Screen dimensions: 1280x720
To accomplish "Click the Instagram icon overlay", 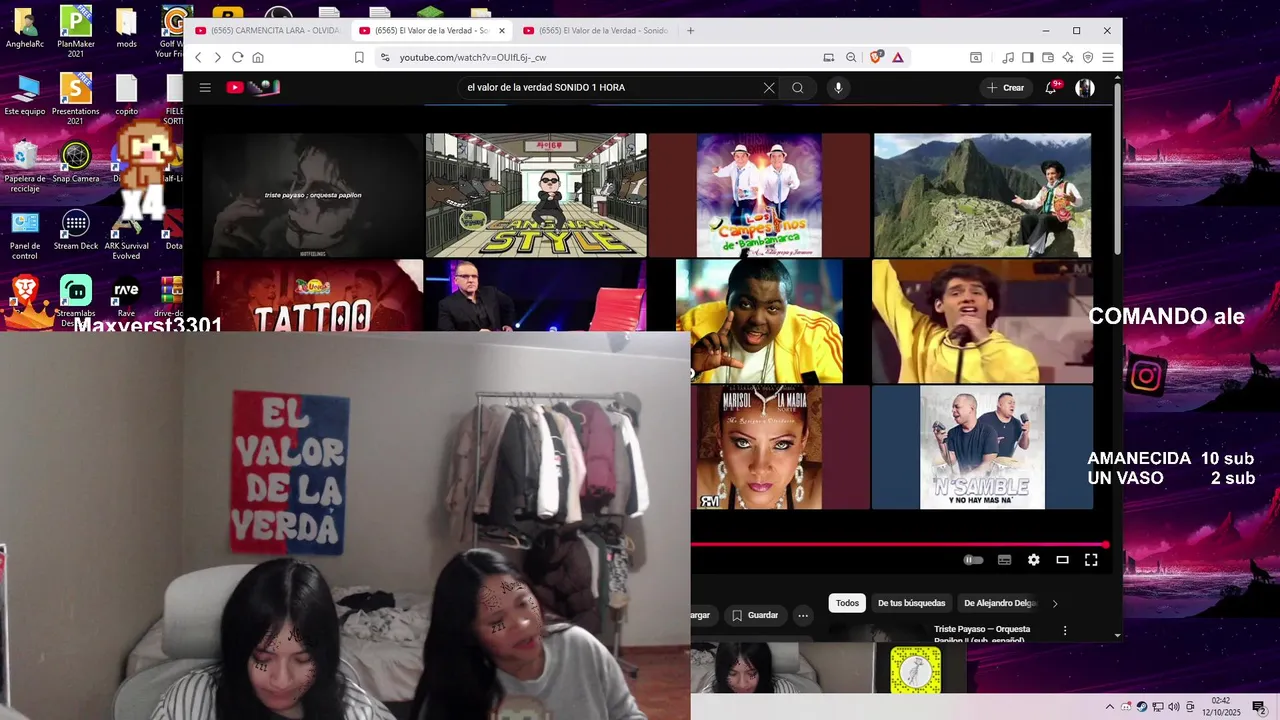I will [1147, 376].
